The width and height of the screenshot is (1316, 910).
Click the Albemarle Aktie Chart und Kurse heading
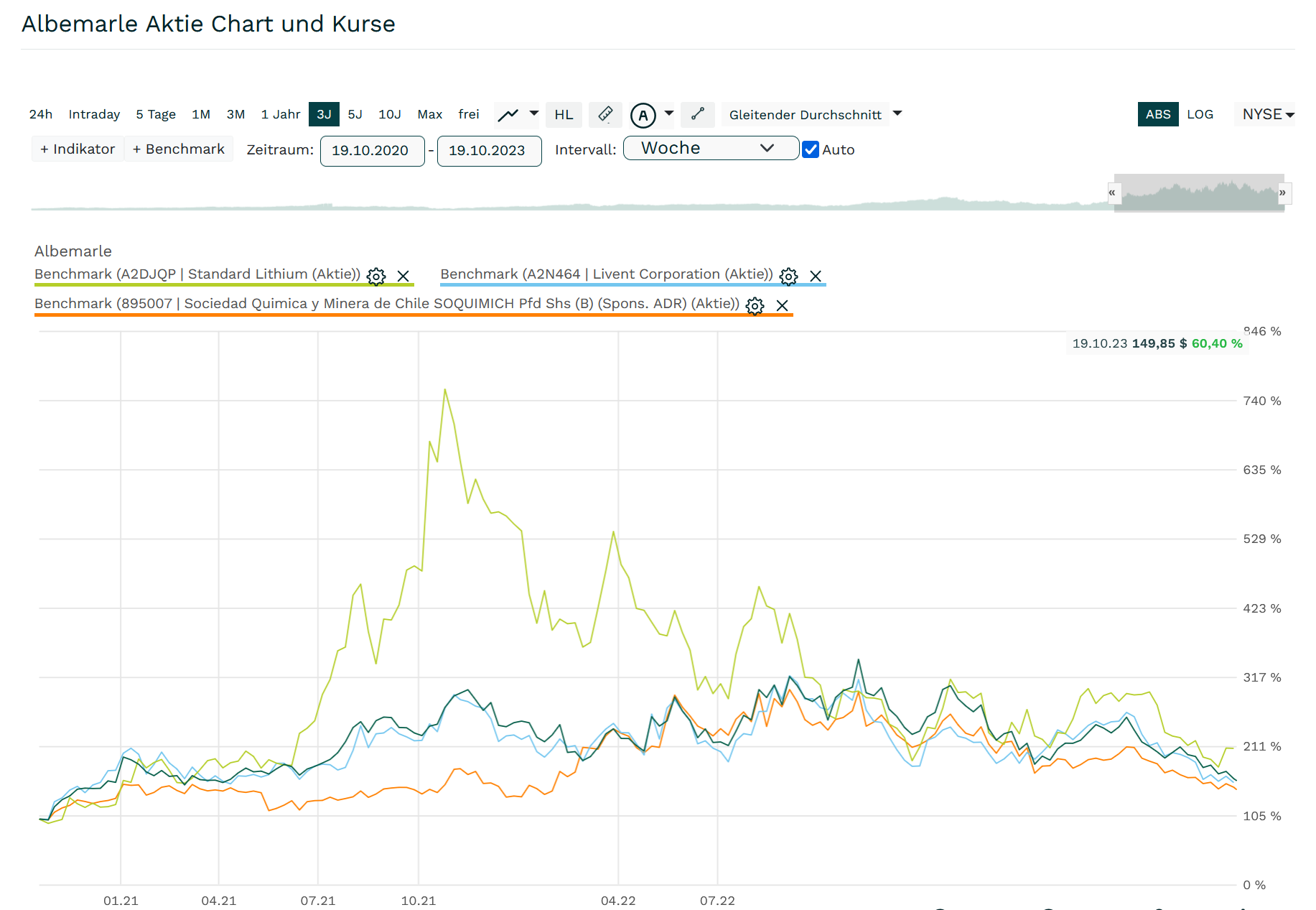click(208, 24)
